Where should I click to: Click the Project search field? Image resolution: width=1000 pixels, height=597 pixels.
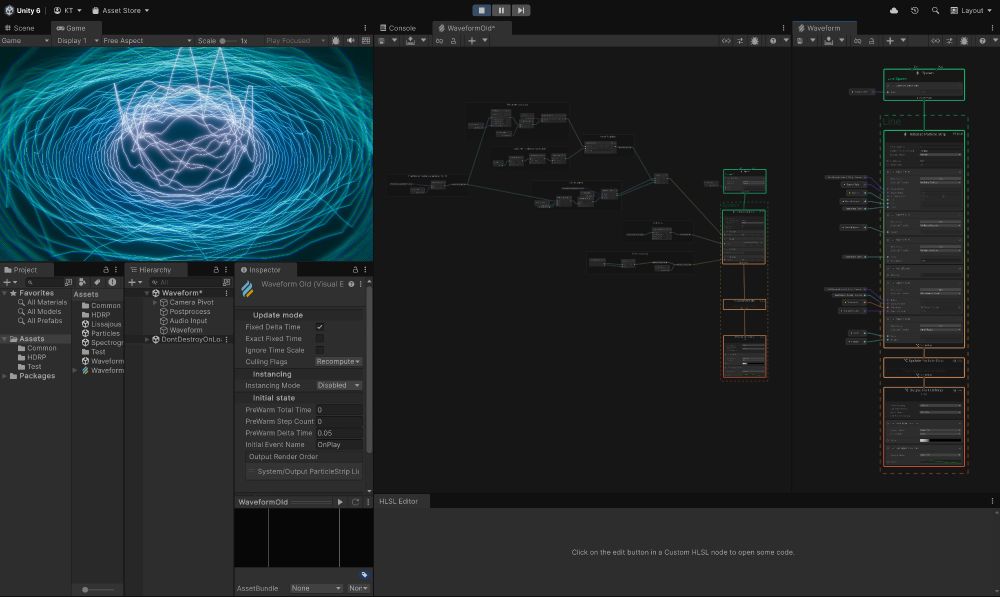(43, 282)
